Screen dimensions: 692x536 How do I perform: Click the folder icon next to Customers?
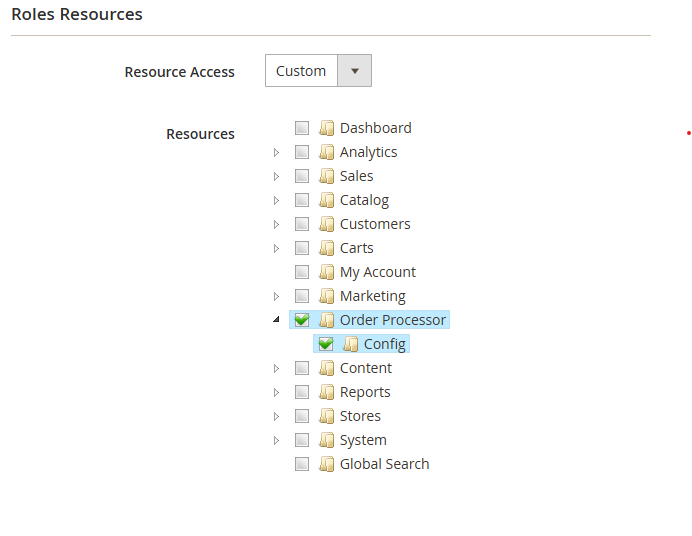(326, 224)
